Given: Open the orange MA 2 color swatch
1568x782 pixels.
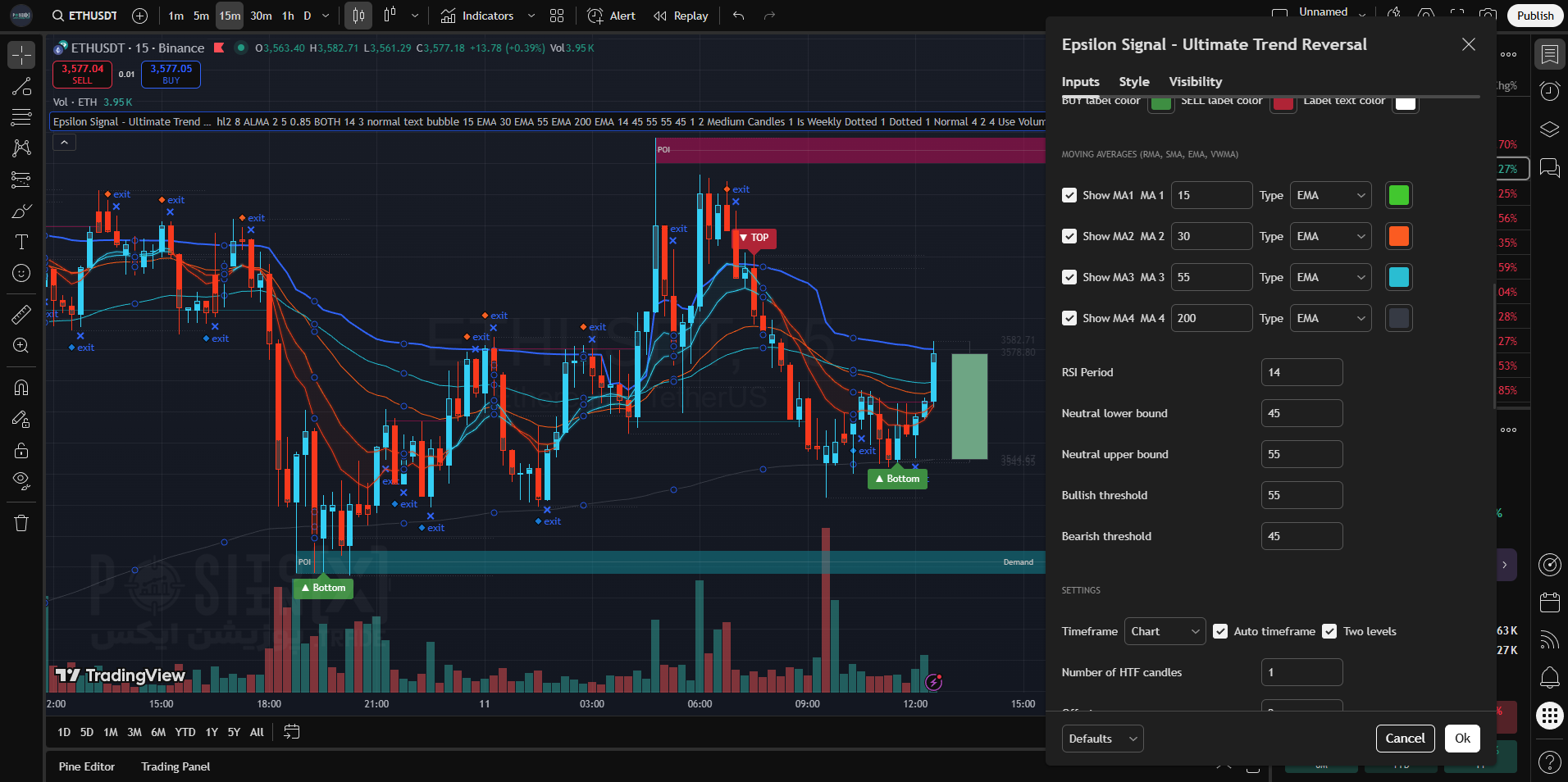Looking at the screenshot, I should 1398,236.
